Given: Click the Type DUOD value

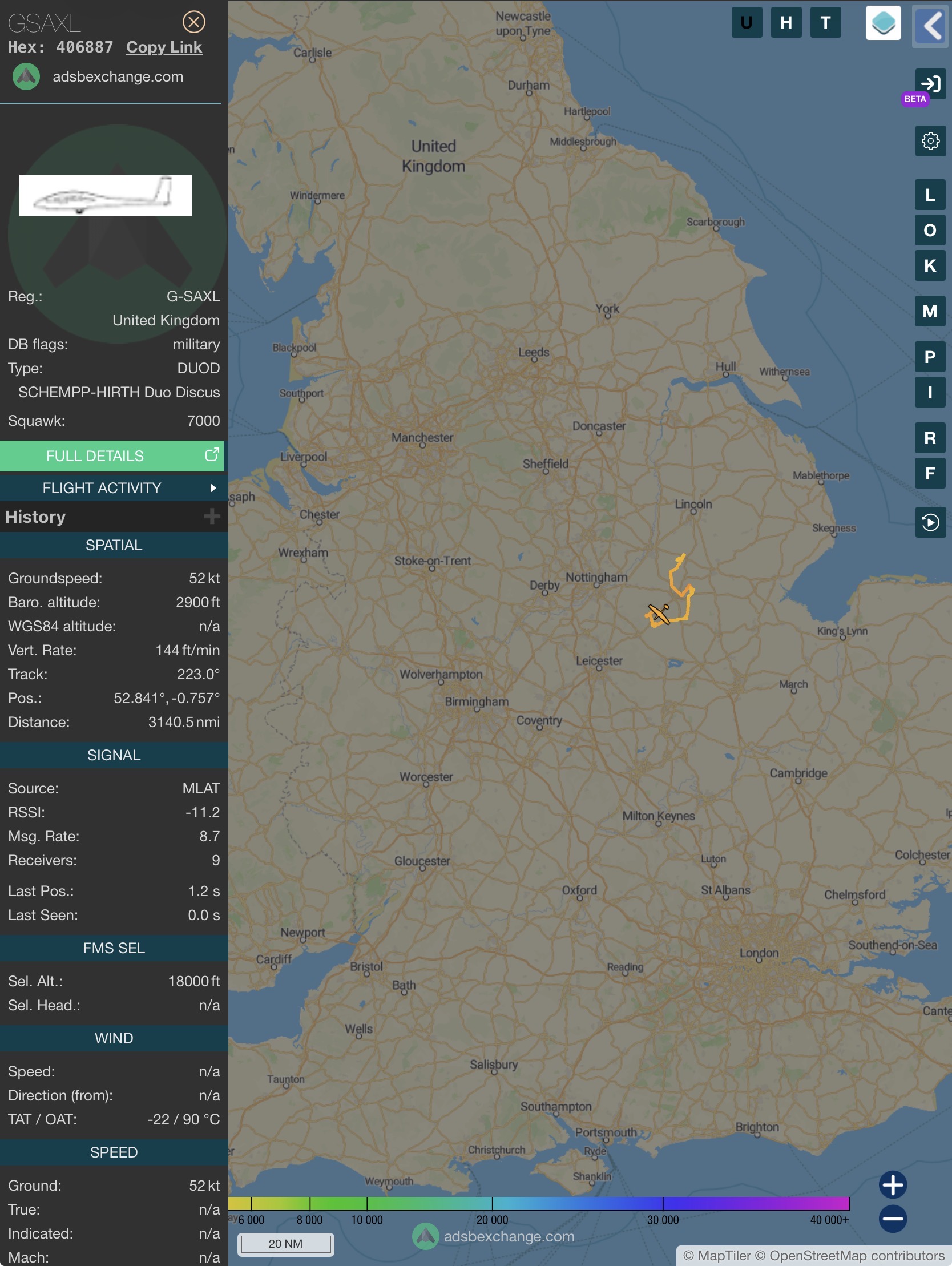Looking at the screenshot, I should 199,368.
